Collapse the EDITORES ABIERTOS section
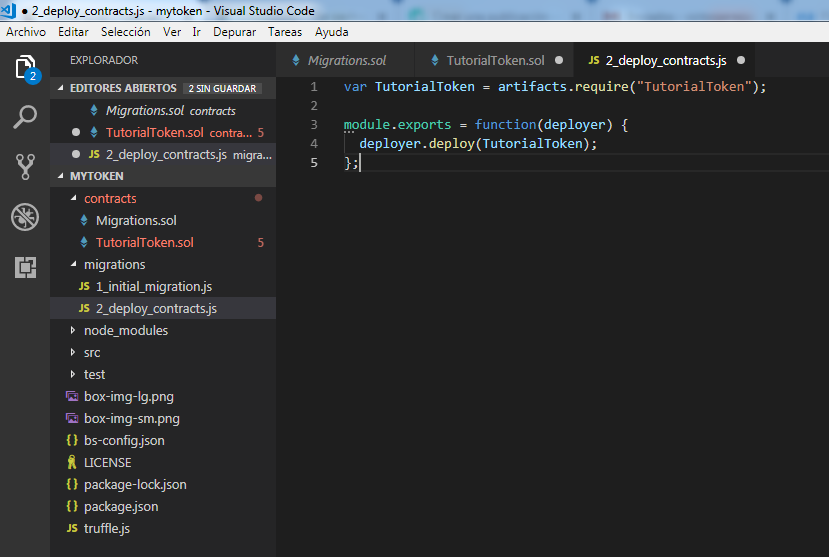The width and height of the screenshot is (829, 557). 61,88
